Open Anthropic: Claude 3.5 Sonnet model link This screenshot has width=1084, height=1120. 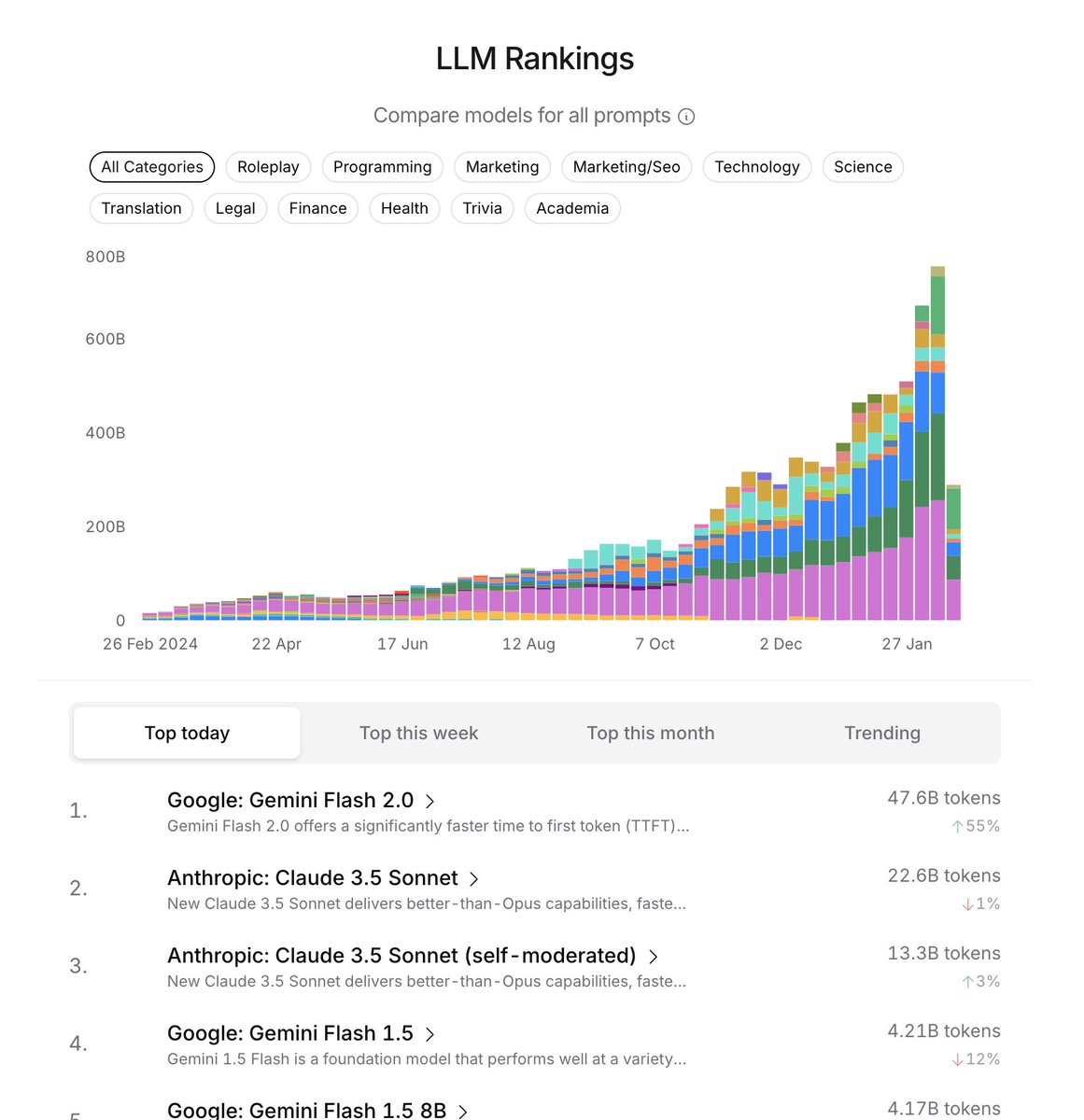point(313,878)
